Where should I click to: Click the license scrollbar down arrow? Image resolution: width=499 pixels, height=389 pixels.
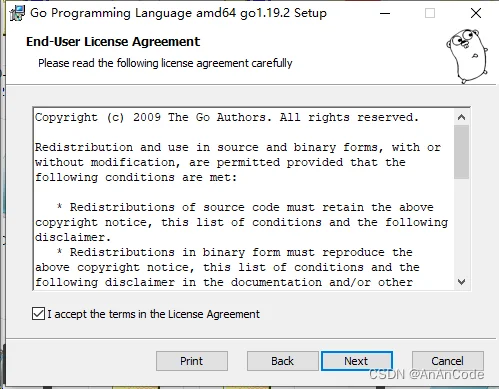461,282
